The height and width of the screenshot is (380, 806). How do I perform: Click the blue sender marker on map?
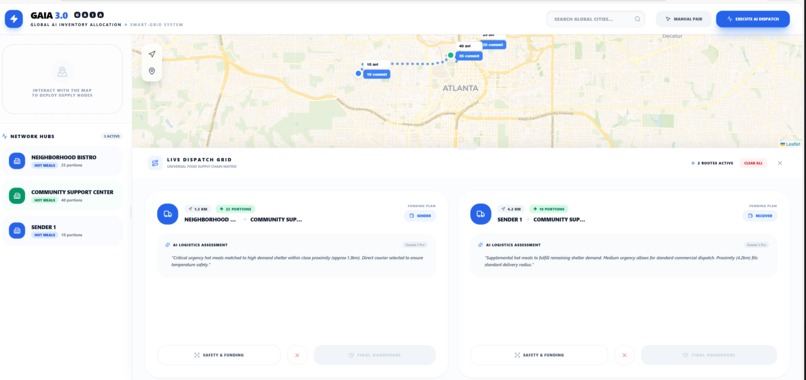tap(358, 74)
